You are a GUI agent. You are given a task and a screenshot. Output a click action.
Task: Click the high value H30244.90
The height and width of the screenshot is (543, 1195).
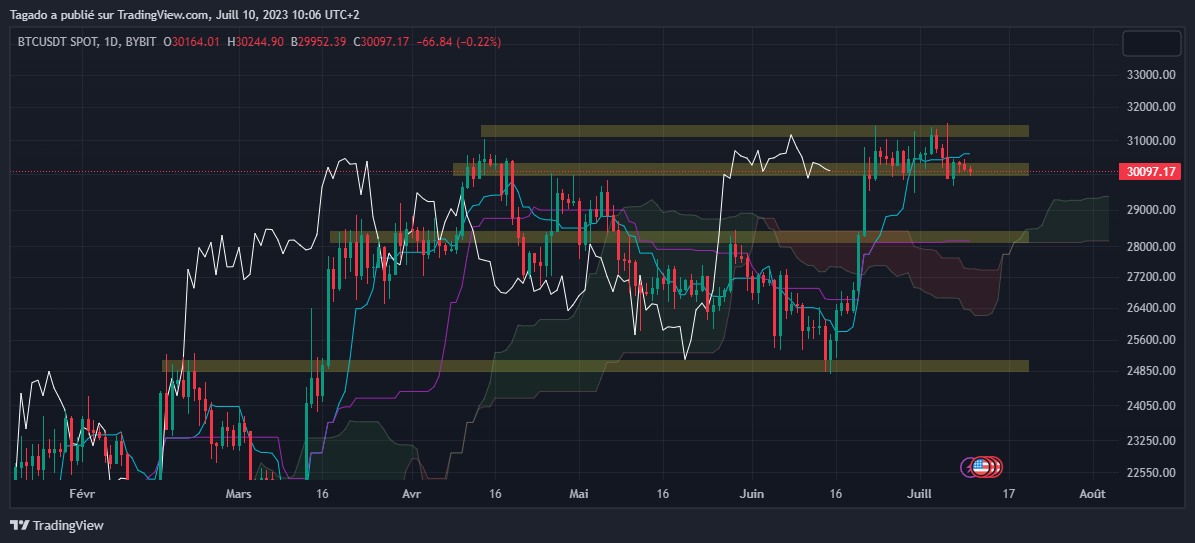click(255, 42)
